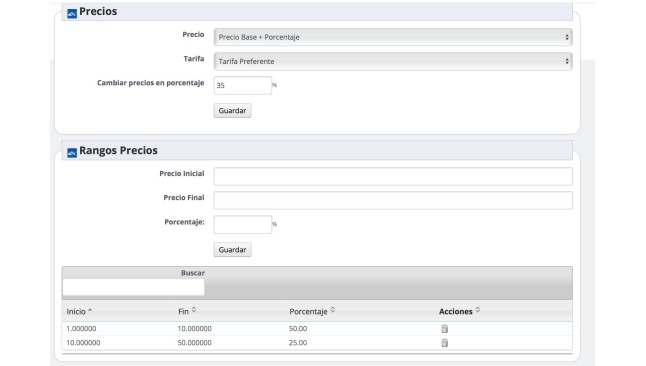Select the Fin cell 50.000000
The image size is (646, 366).
tap(194, 343)
